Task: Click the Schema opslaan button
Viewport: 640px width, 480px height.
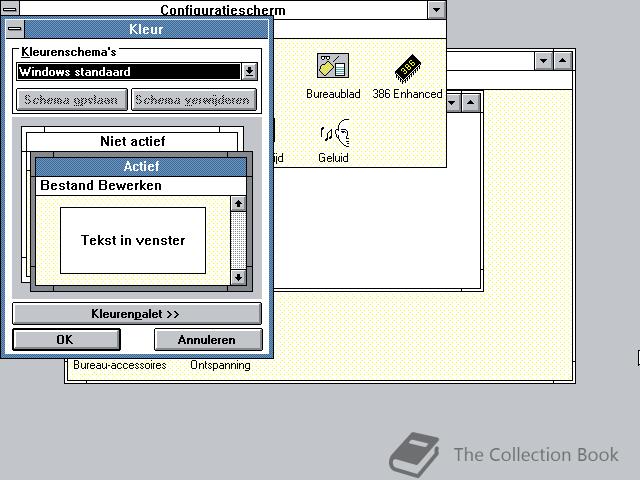Action: [72, 100]
